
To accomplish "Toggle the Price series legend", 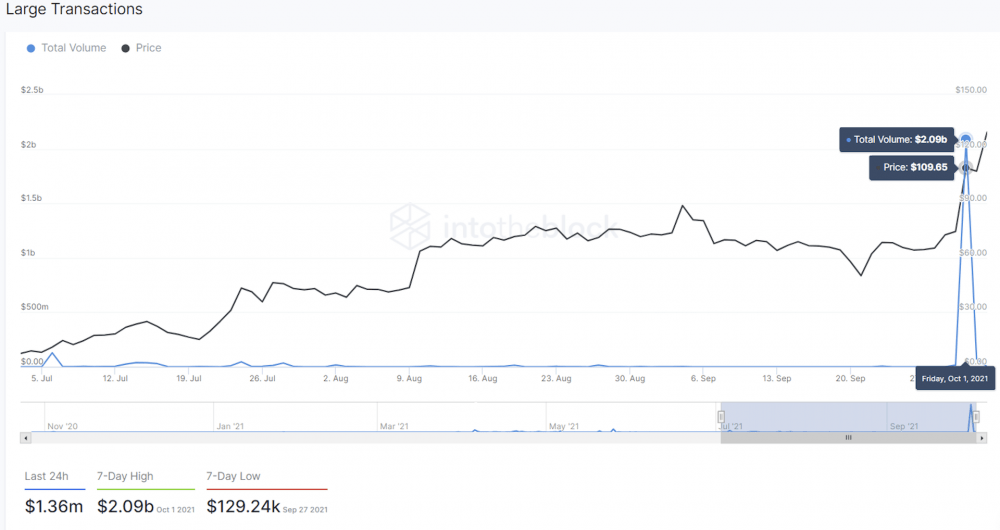I will [x=148, y=48].
